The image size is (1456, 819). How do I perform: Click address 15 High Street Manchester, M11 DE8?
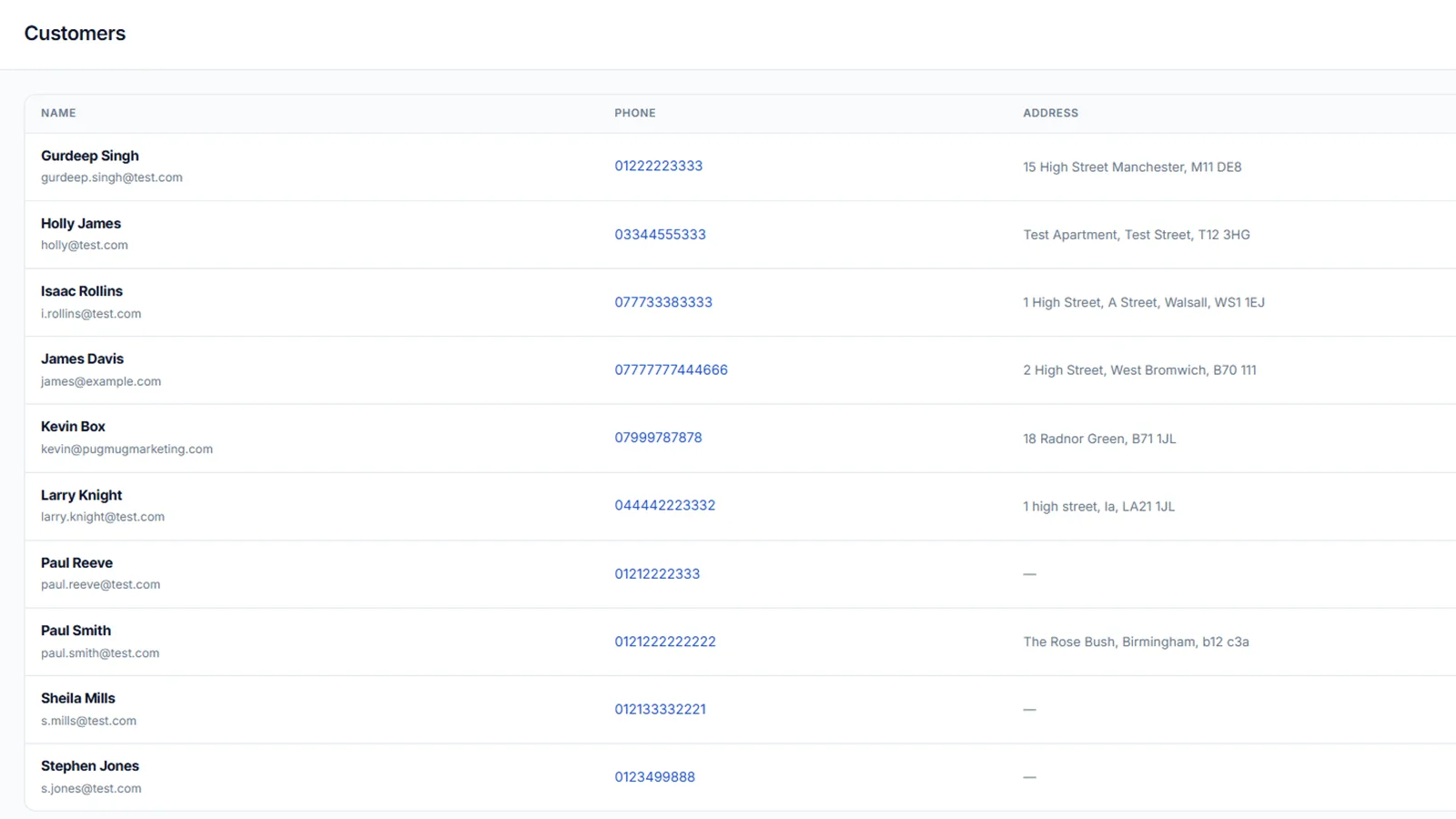click(1132, 167)
